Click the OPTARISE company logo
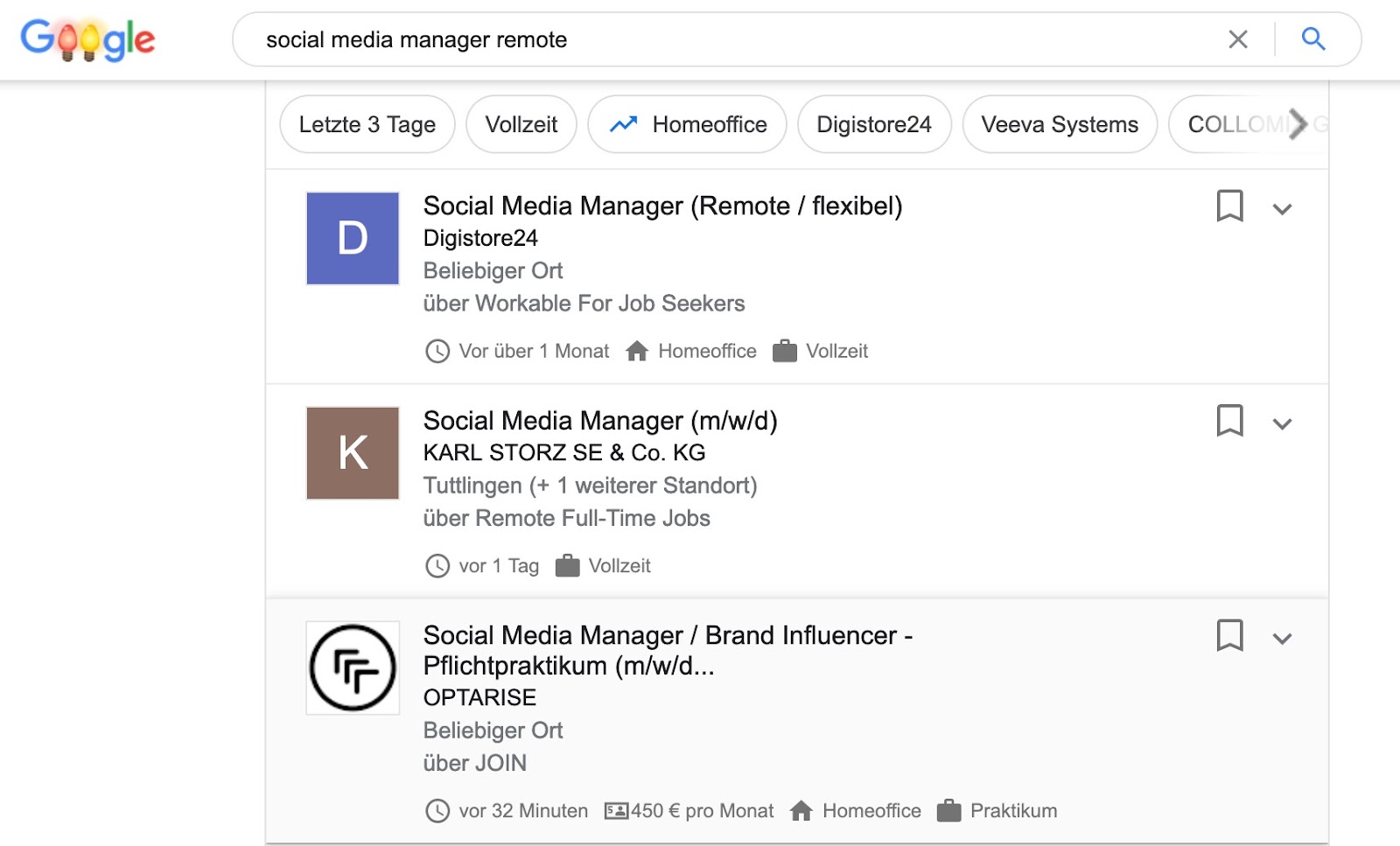The height and width of the screenshot is (846, 1400). [x=353, y=668]
